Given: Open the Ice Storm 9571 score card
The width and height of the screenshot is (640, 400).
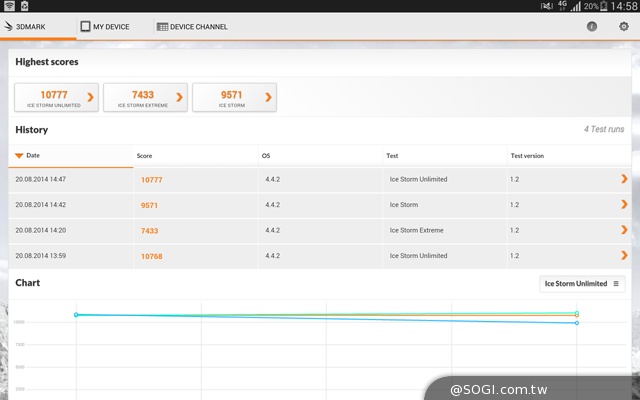Looking at the screenshot, I should point(234,97).
